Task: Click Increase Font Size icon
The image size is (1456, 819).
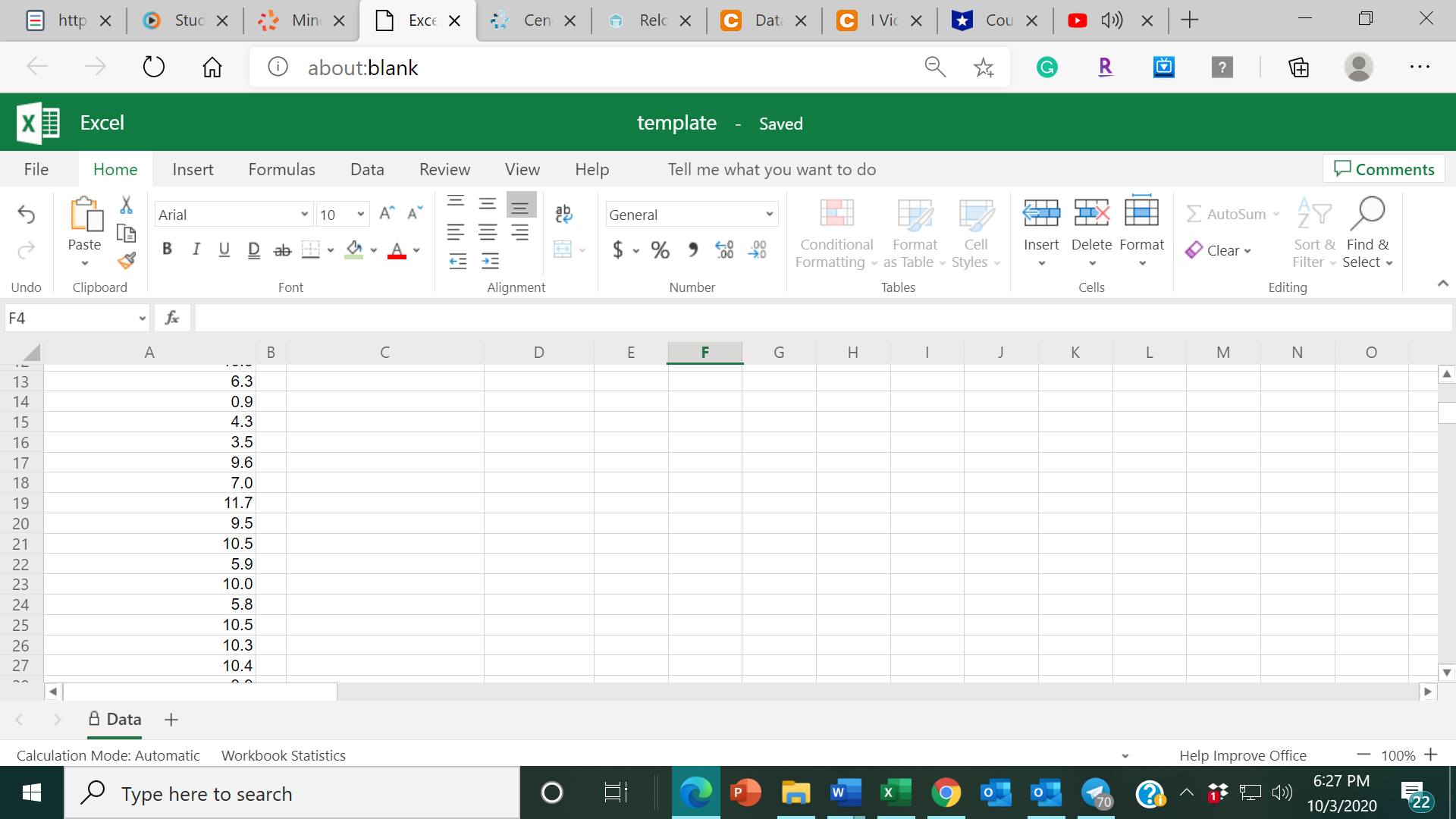Action: (387, 214)
